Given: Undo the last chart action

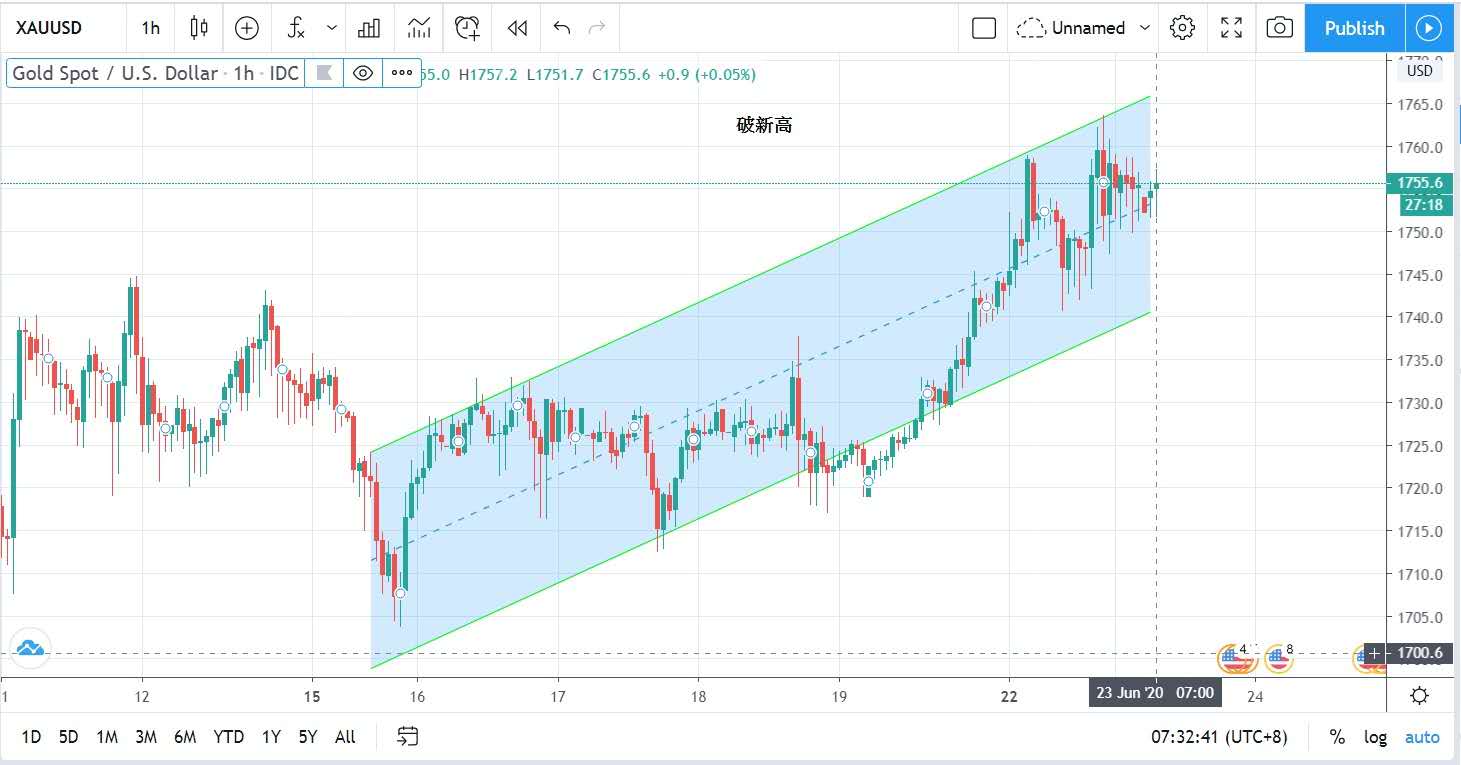Looking at the screenshot, I should (x=562, y=28).
